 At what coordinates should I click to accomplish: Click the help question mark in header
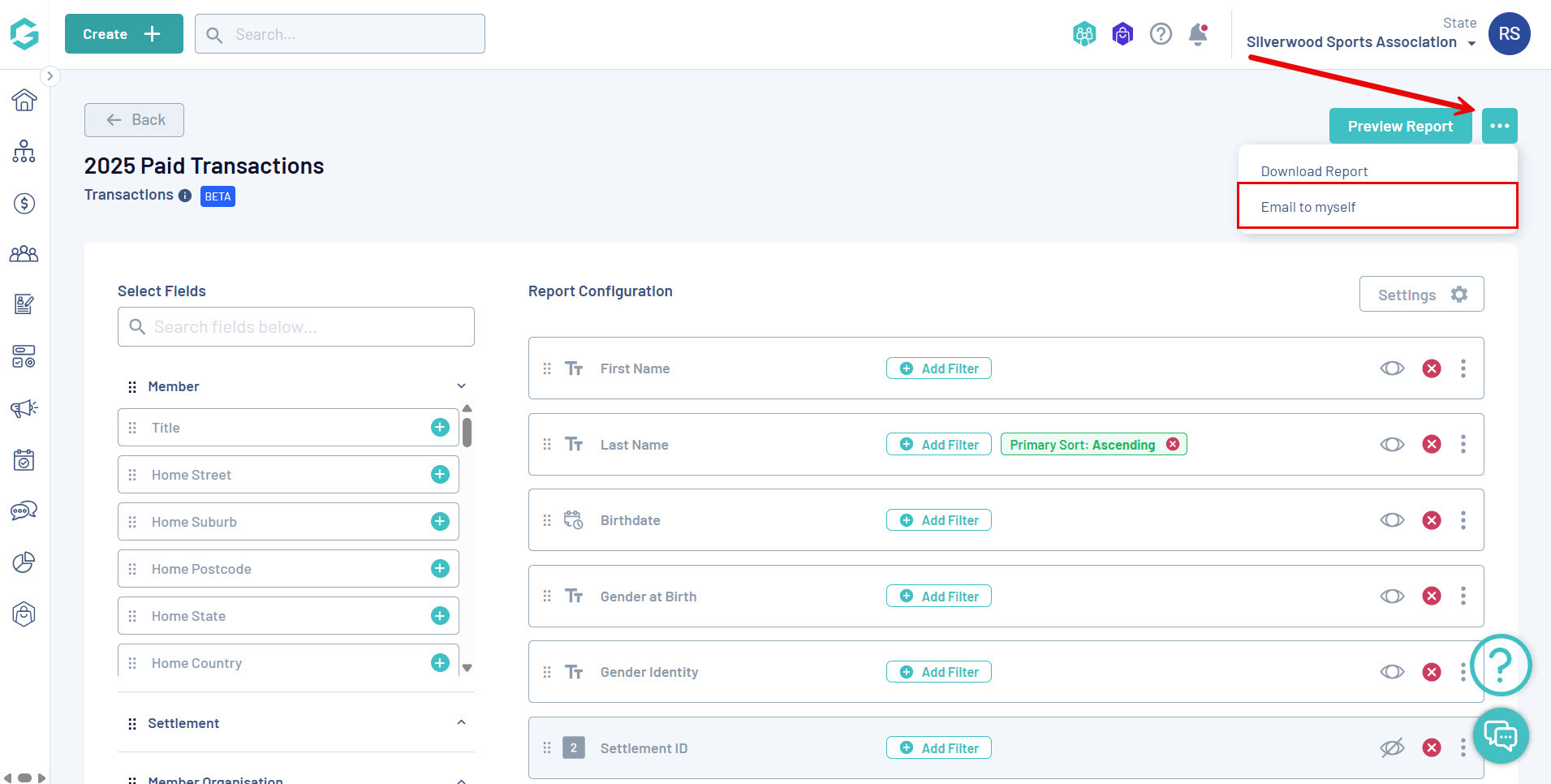(1161, 34)
